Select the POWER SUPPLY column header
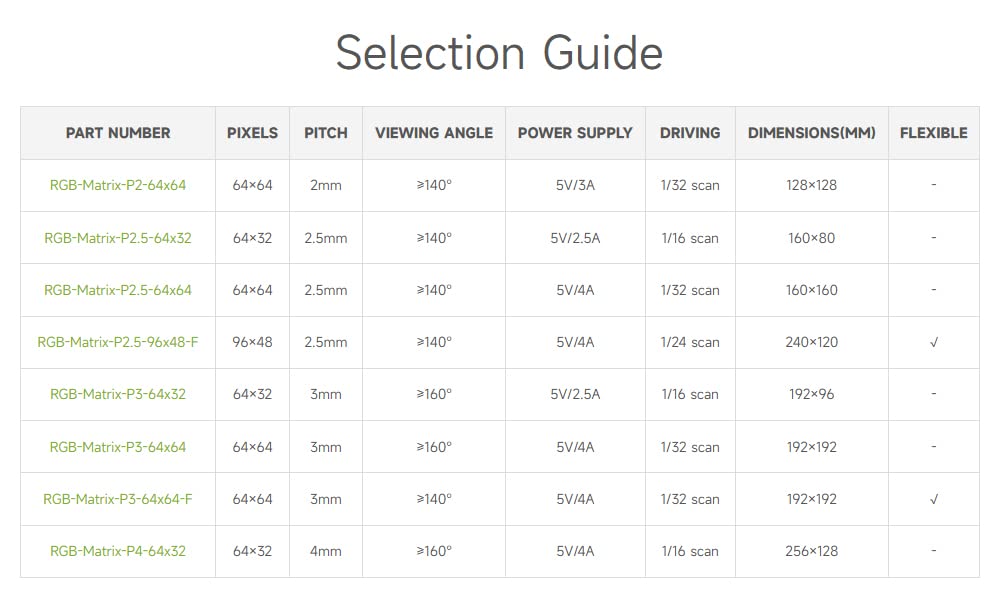The height and width of the screenshot is (596, 1000). tap(575, 133)
